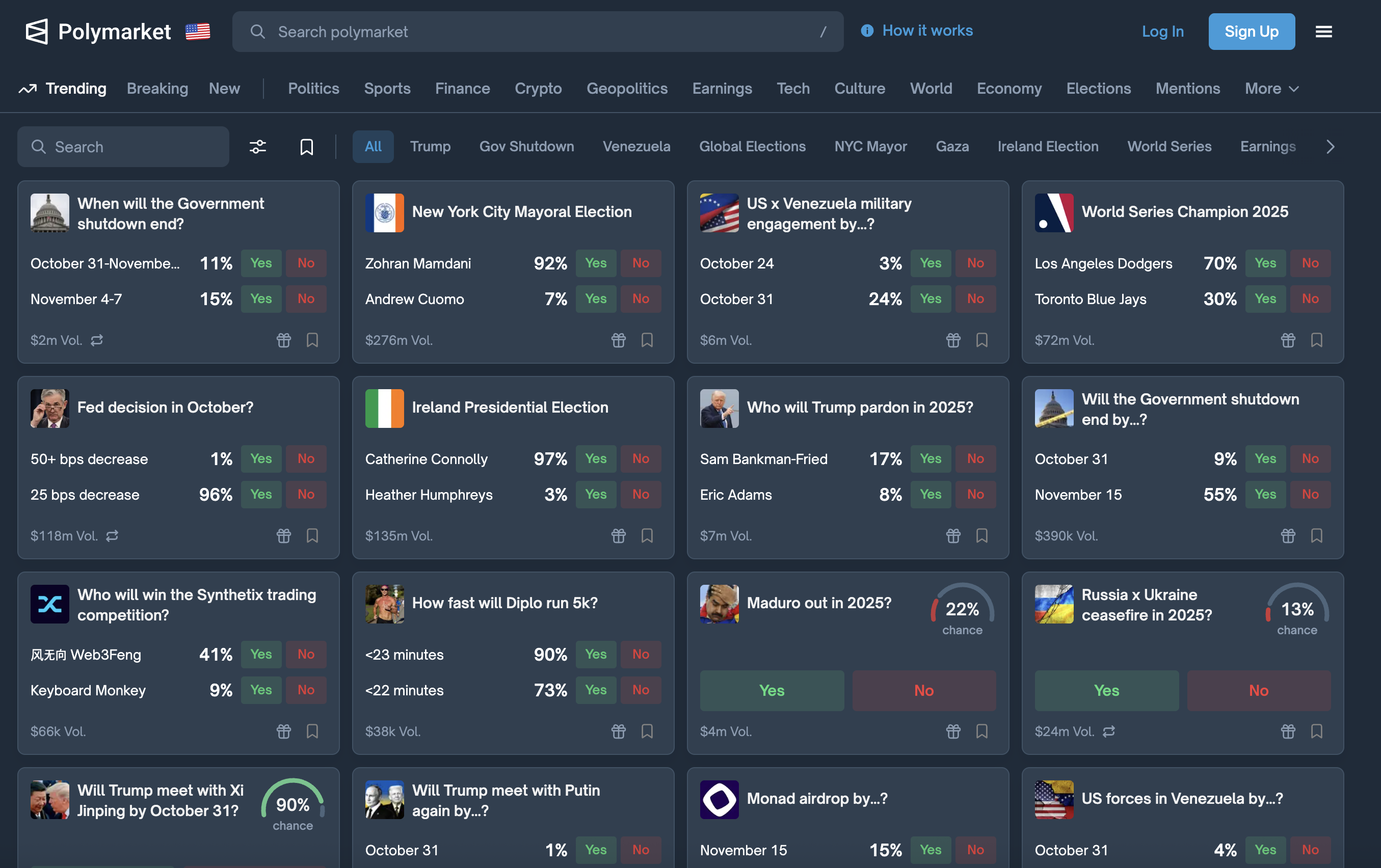Screen dimensions: 1381x868
Task: Open the Crypto category tab
Action: click(538, 88)
